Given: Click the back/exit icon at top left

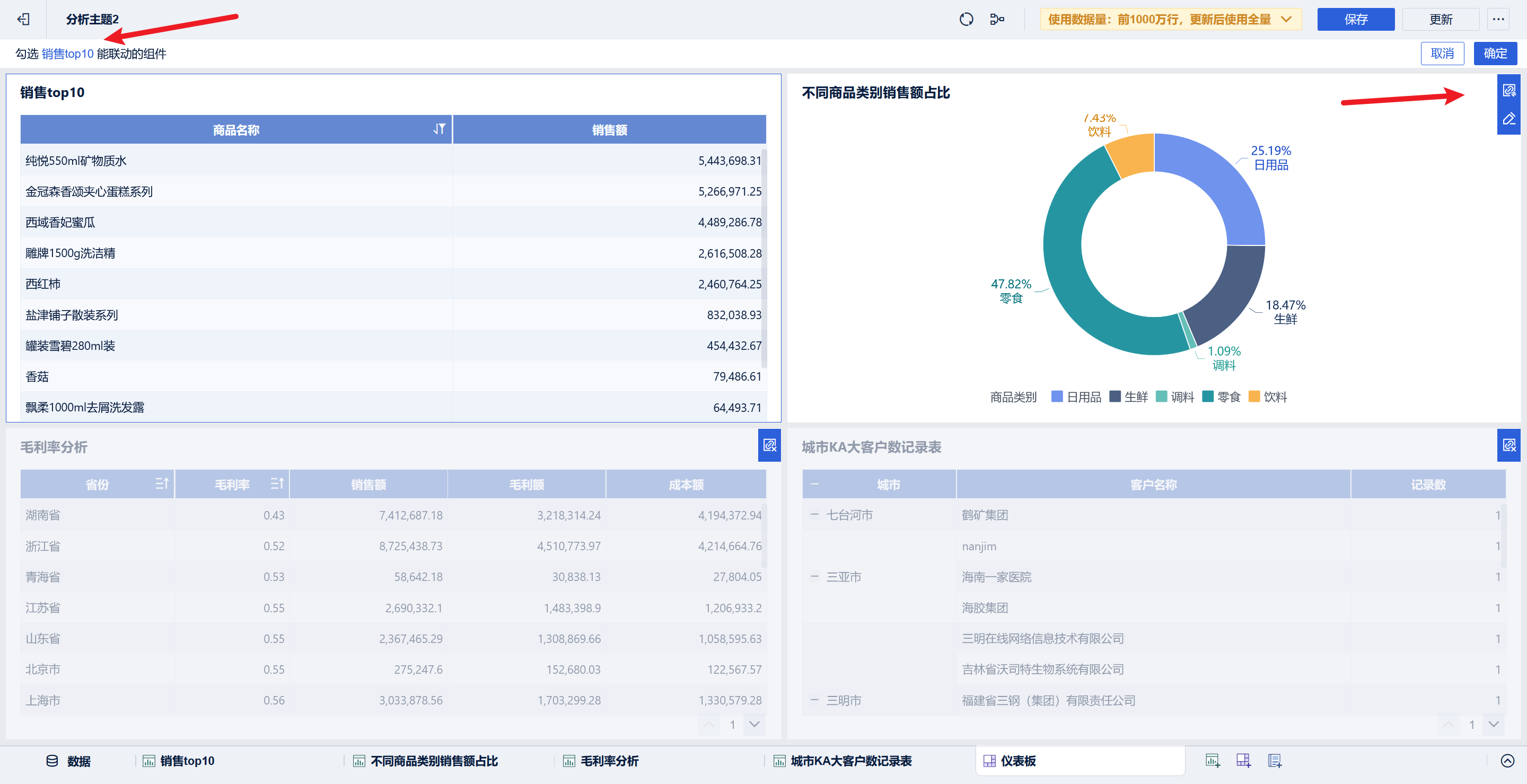Looking at the screenshot, I should tap(24, 20).
